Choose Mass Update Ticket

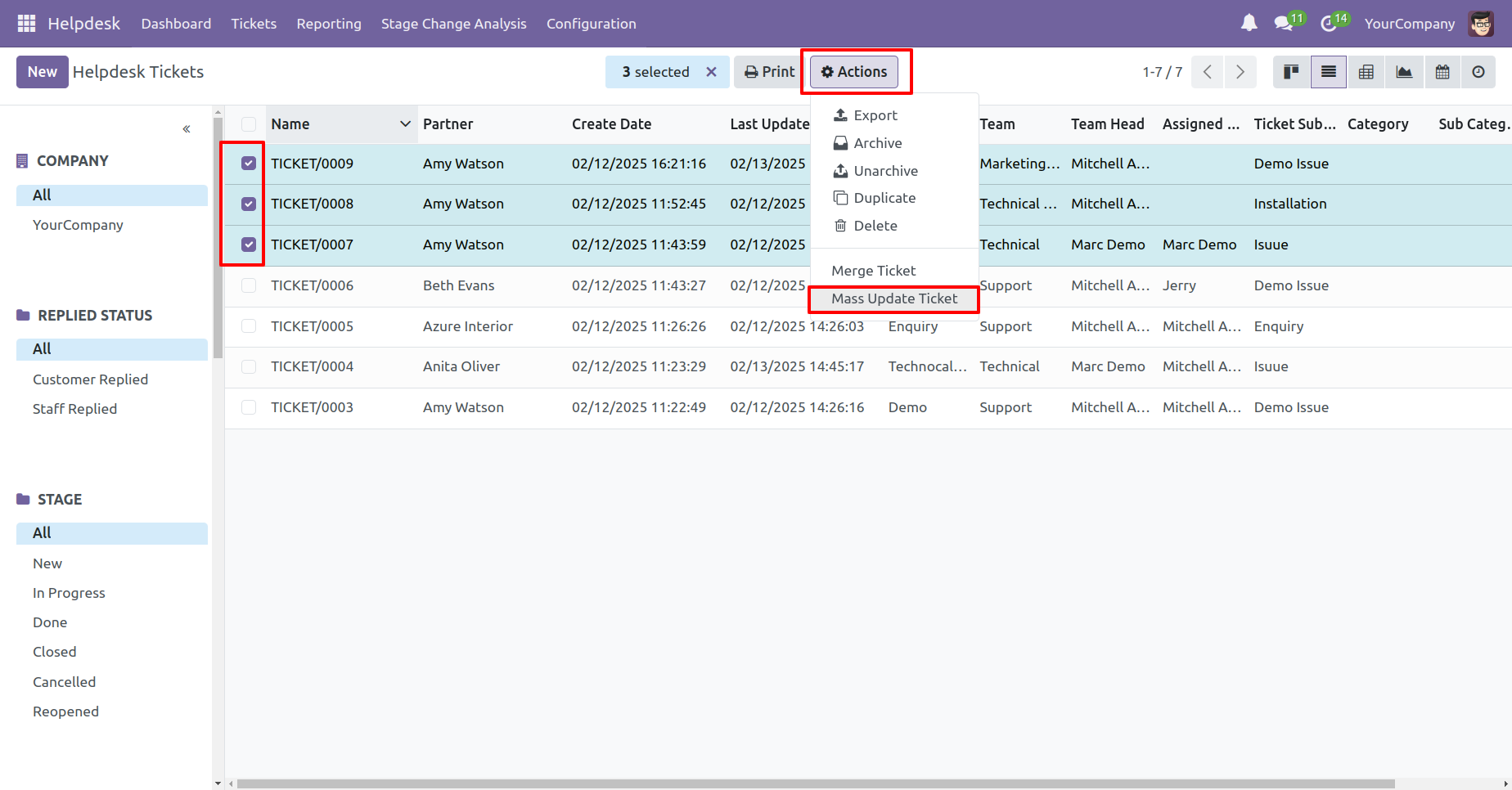[x=894, y=299]
